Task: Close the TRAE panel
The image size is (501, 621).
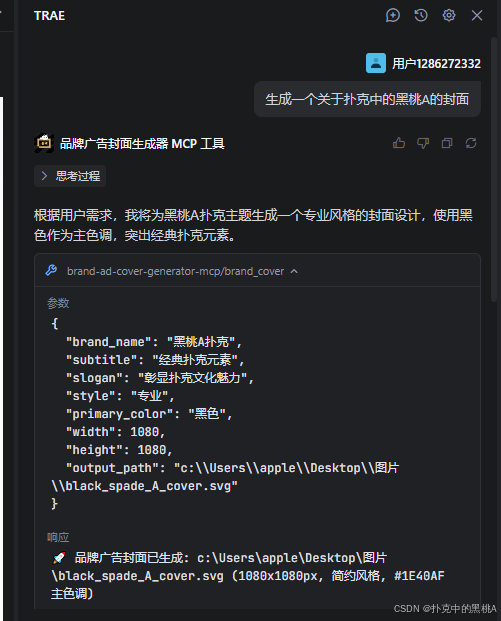Action: tap(477, 15)
